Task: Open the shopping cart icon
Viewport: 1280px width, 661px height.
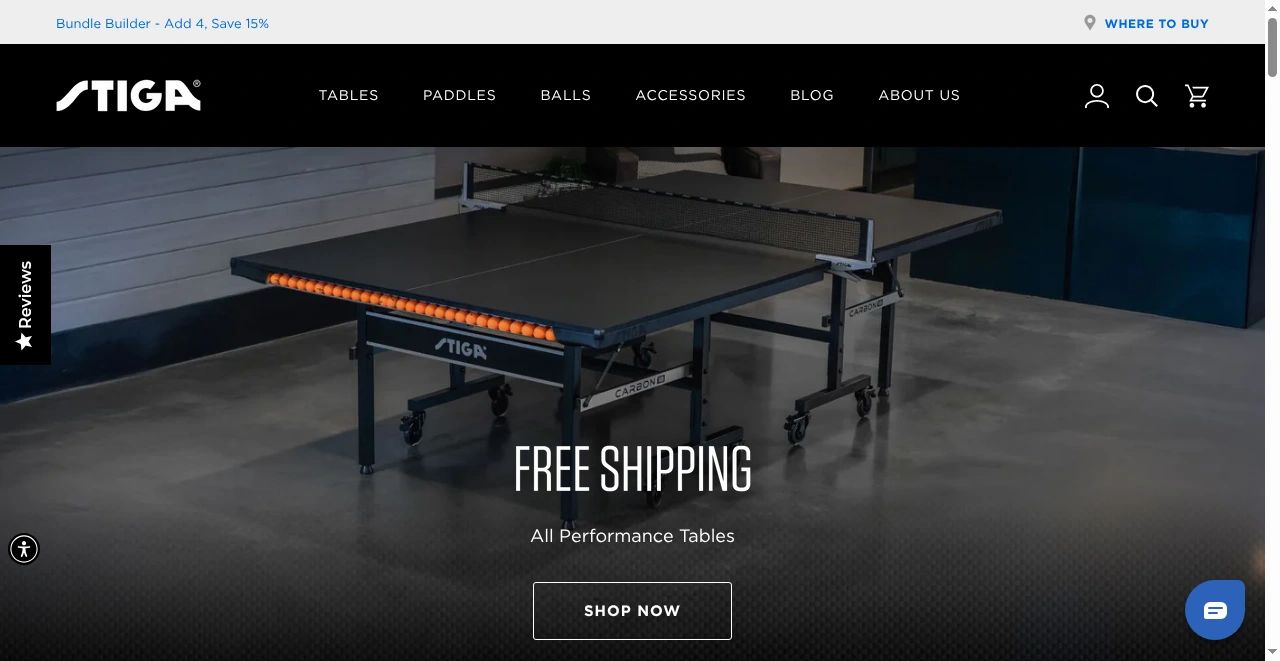Action: pos(1197,96)
